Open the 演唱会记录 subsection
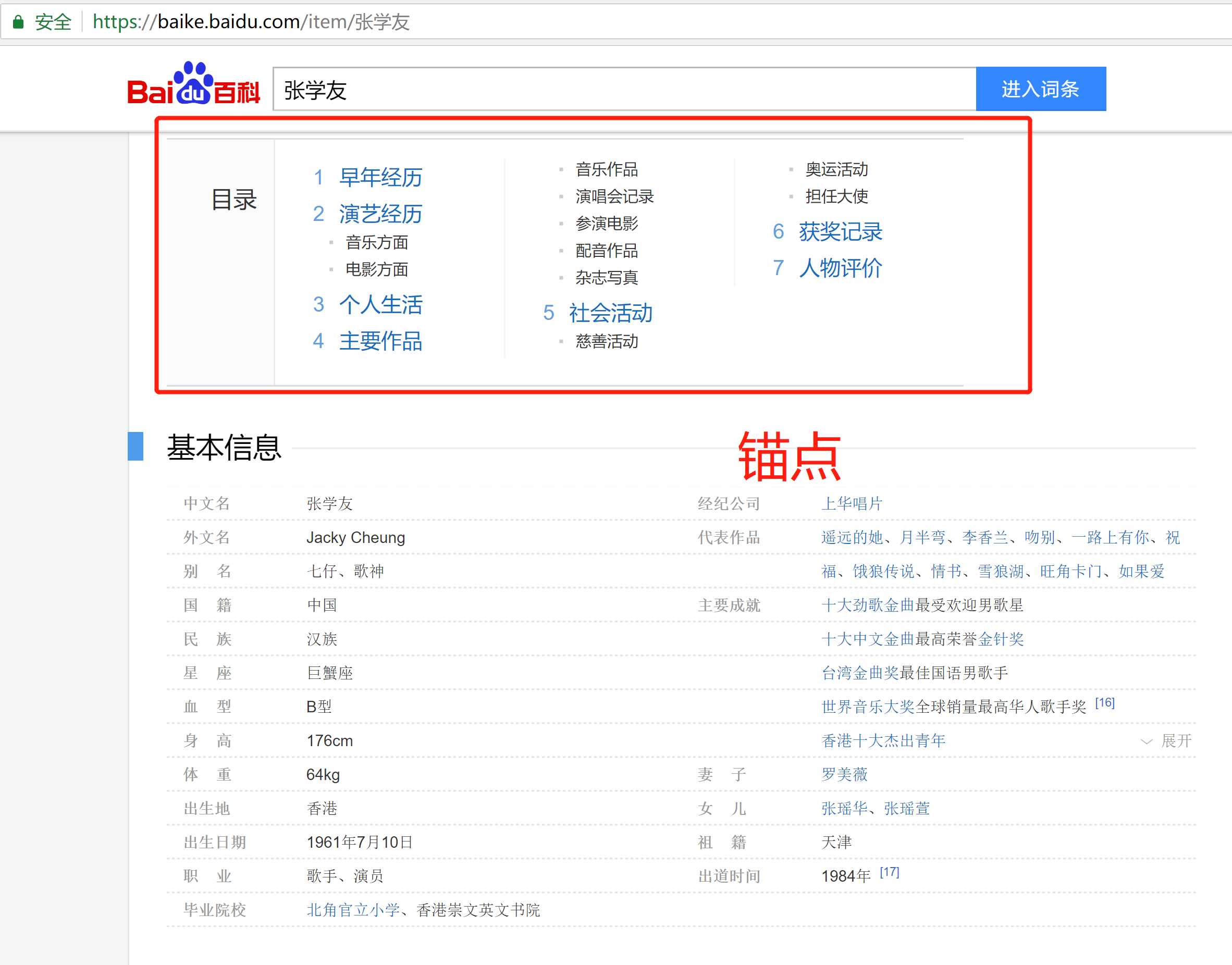 pos(614,196)
